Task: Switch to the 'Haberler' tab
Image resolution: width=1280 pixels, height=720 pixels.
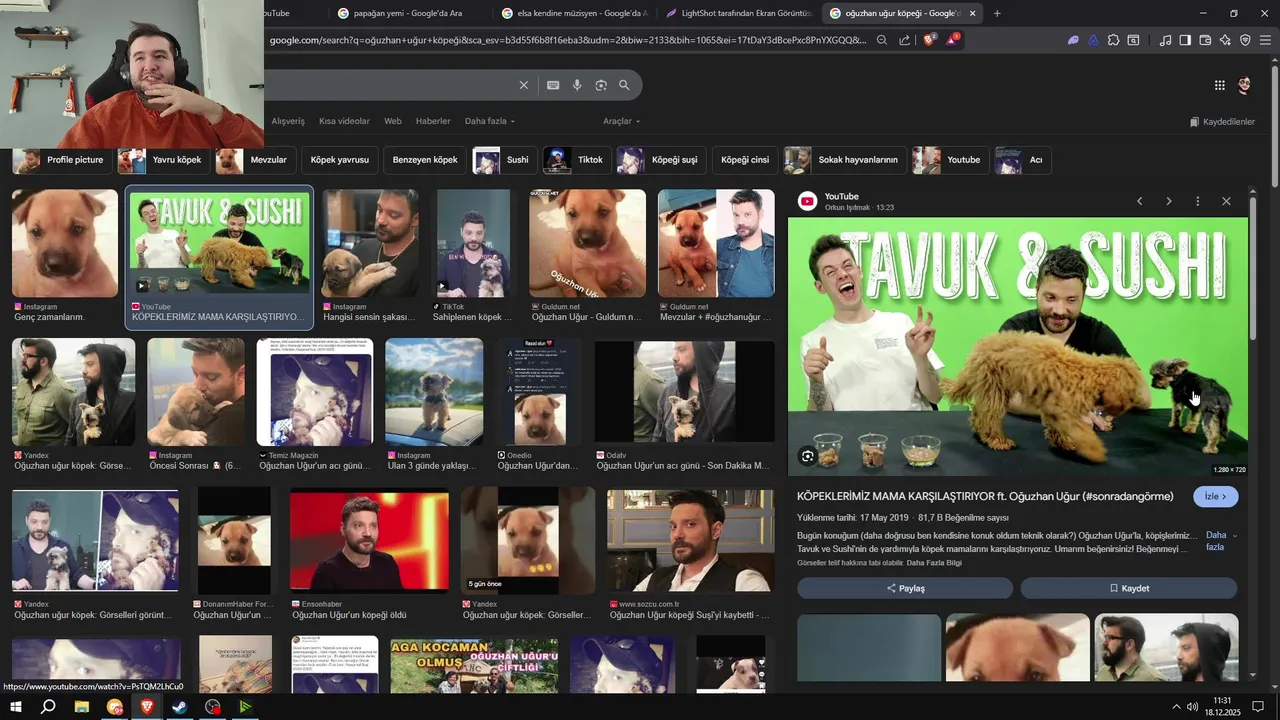Action: click(433, 121)
